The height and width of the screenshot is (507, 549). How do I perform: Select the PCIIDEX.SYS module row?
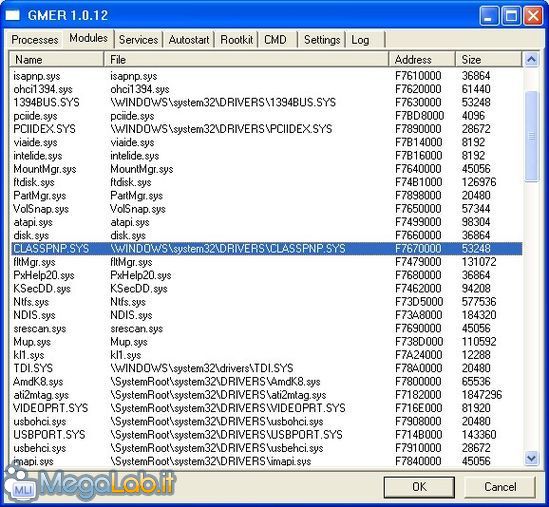267,129
